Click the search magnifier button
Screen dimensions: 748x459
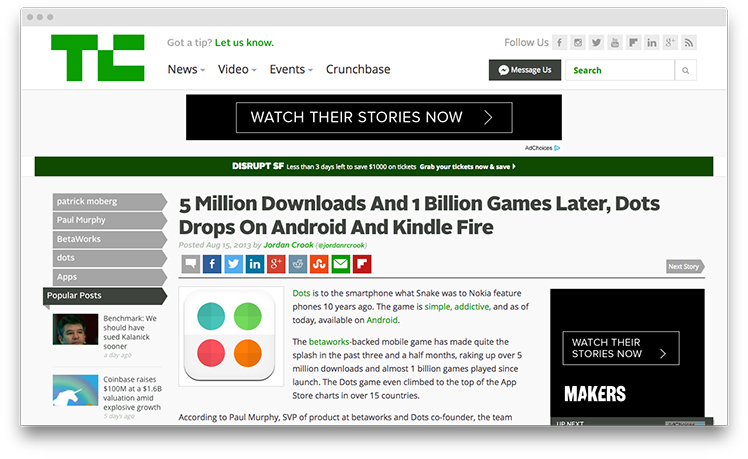[x=686, y=70]
